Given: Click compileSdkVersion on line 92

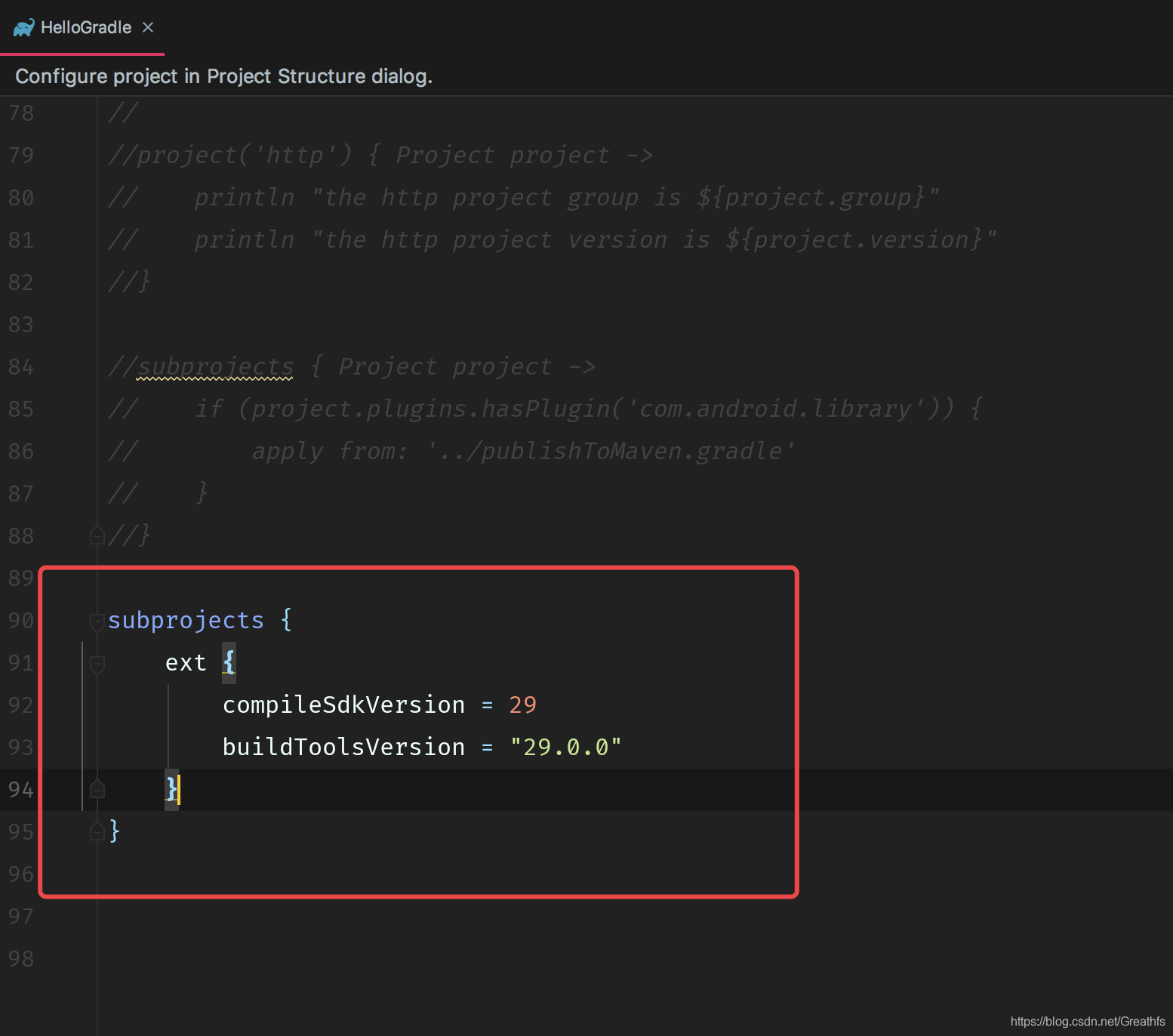Looking at the screenshot, I should (x=343, y=705).
